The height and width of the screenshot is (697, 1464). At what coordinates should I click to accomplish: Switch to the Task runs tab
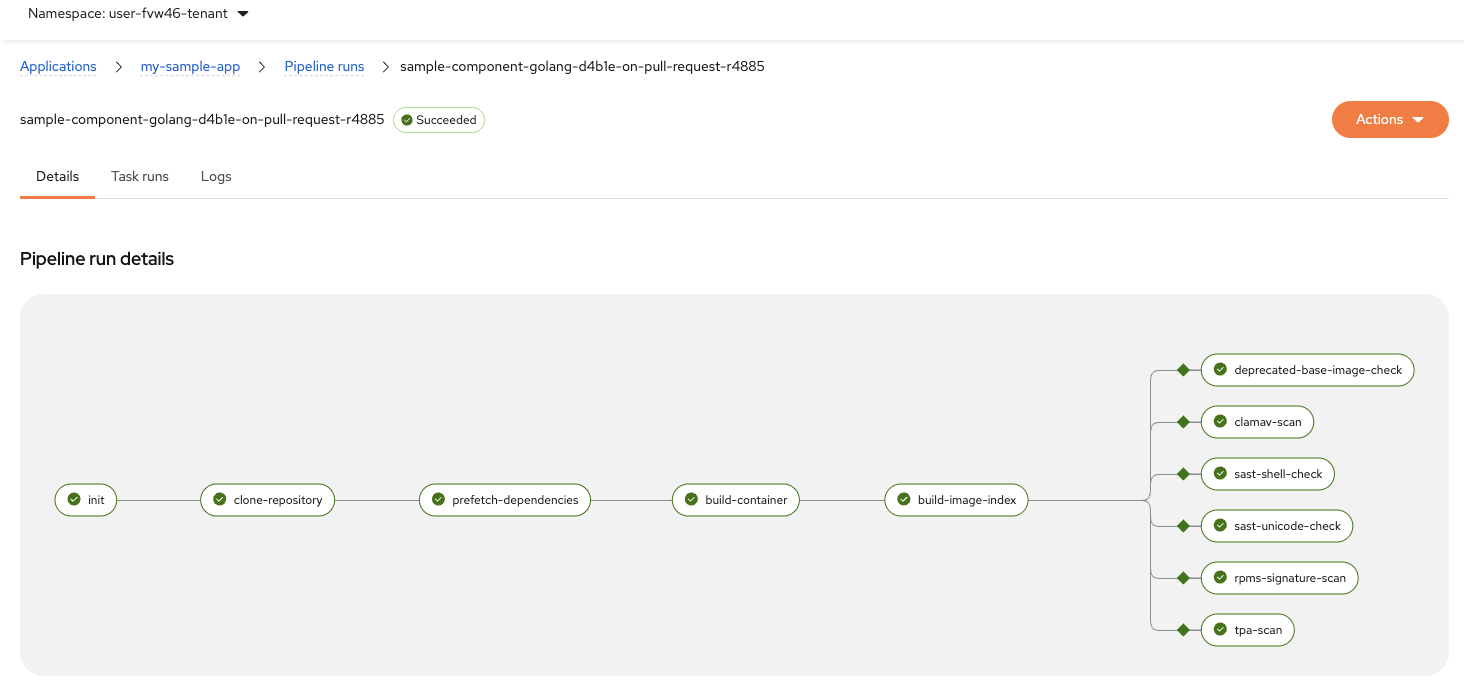[140, 176]
